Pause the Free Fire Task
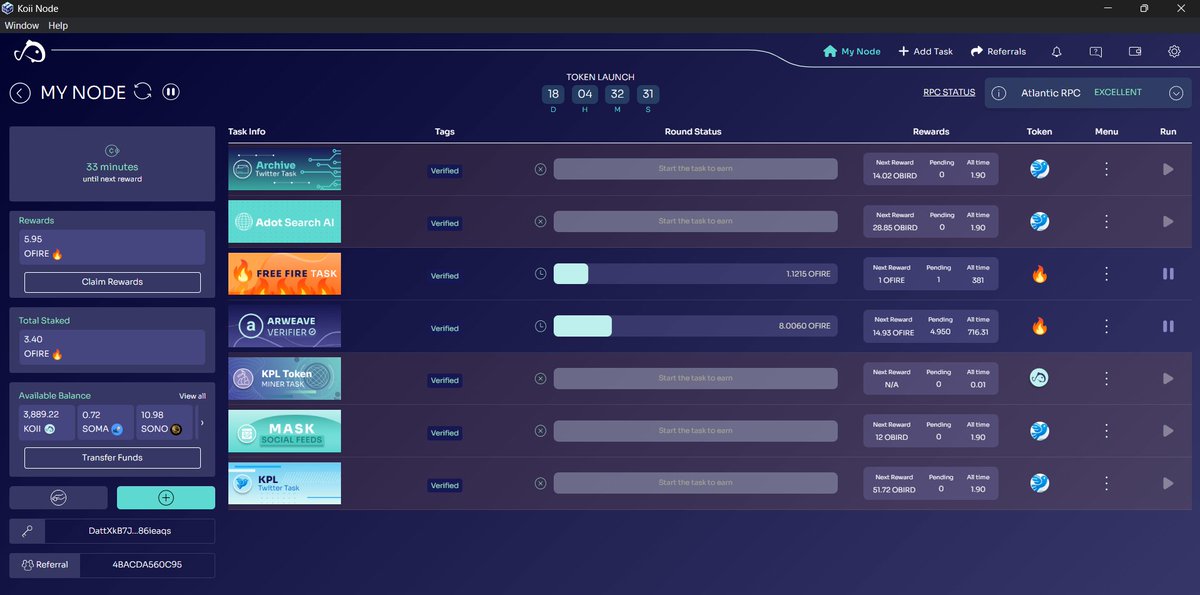The height and width of the screenshot is (595, 1200). coord(1168,274)
